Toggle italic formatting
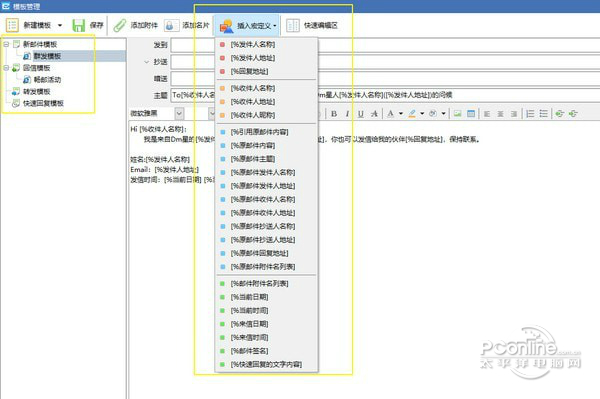600x399 pixels. click(347, 114)
